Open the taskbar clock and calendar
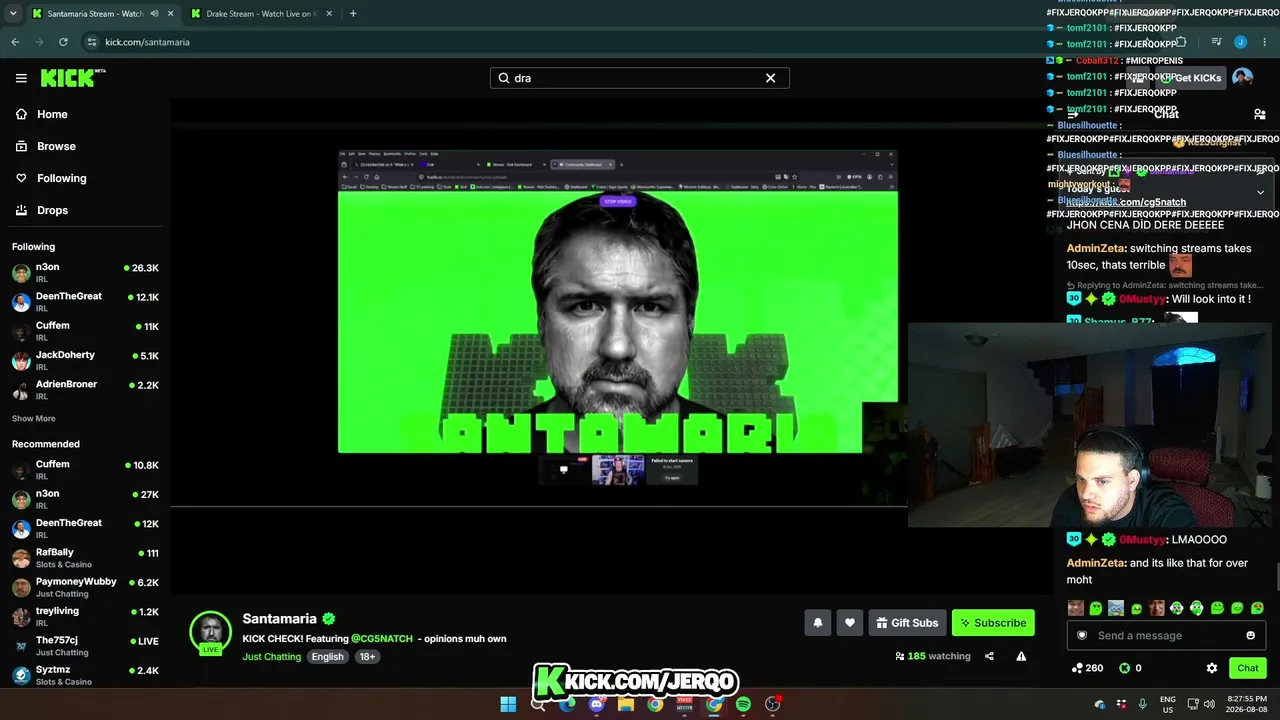Image resolution: width=1280 pixels, height=720 pixels. click(1249, 704)
